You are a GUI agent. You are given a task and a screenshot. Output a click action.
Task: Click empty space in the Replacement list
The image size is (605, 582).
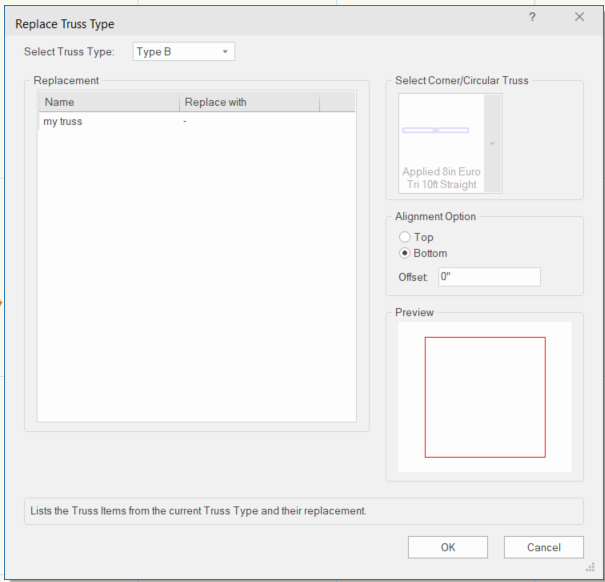pos(196,280)
